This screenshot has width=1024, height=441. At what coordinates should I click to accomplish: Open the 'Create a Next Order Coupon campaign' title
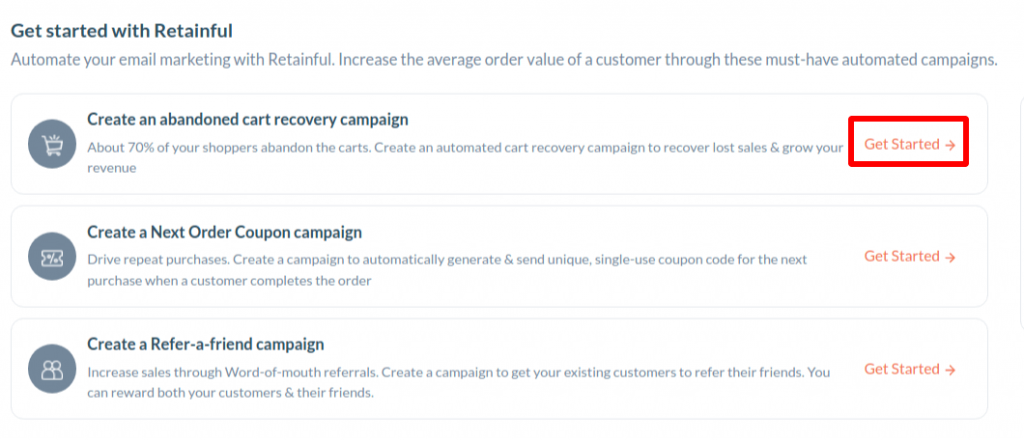click(225, 232)
